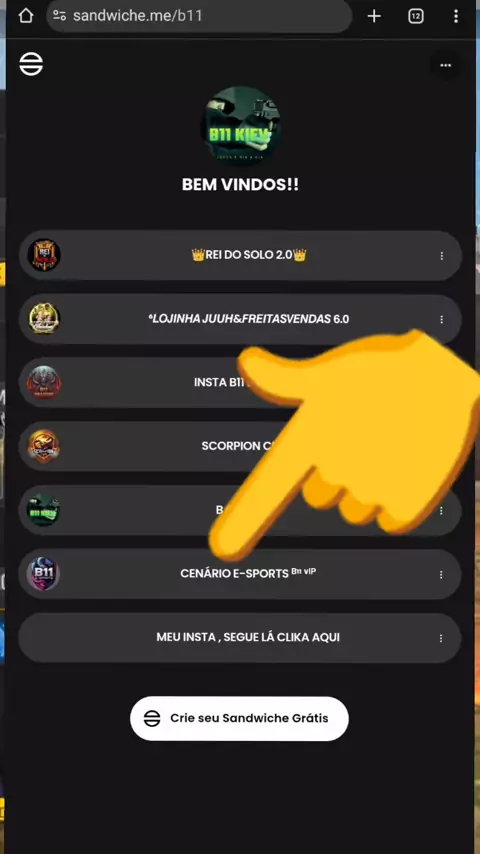Click the LOJINHA JUUH link thumbnail icon
Viewport: 480px width, 854px height.
pyautogui.click(x=44, y=319)
